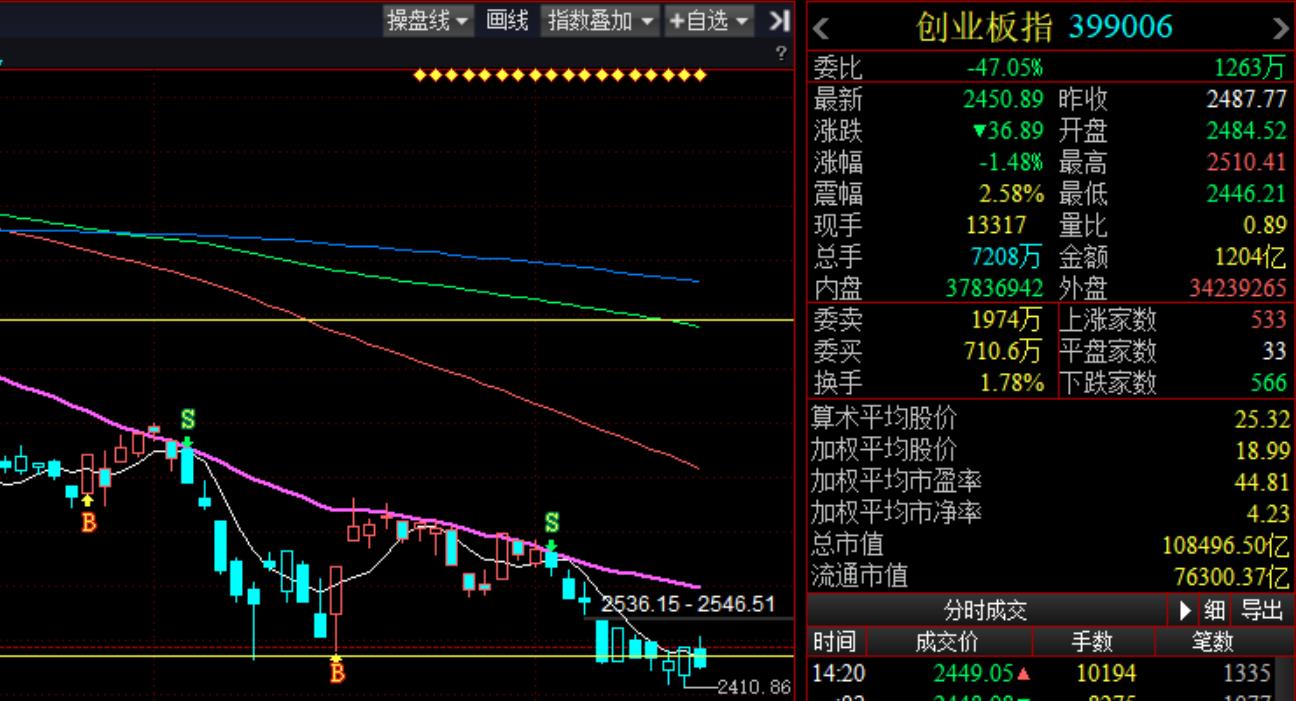Screen dimensions: 1296x701
Task: Click the 细 detail button
Action: tap(1214, 609)
